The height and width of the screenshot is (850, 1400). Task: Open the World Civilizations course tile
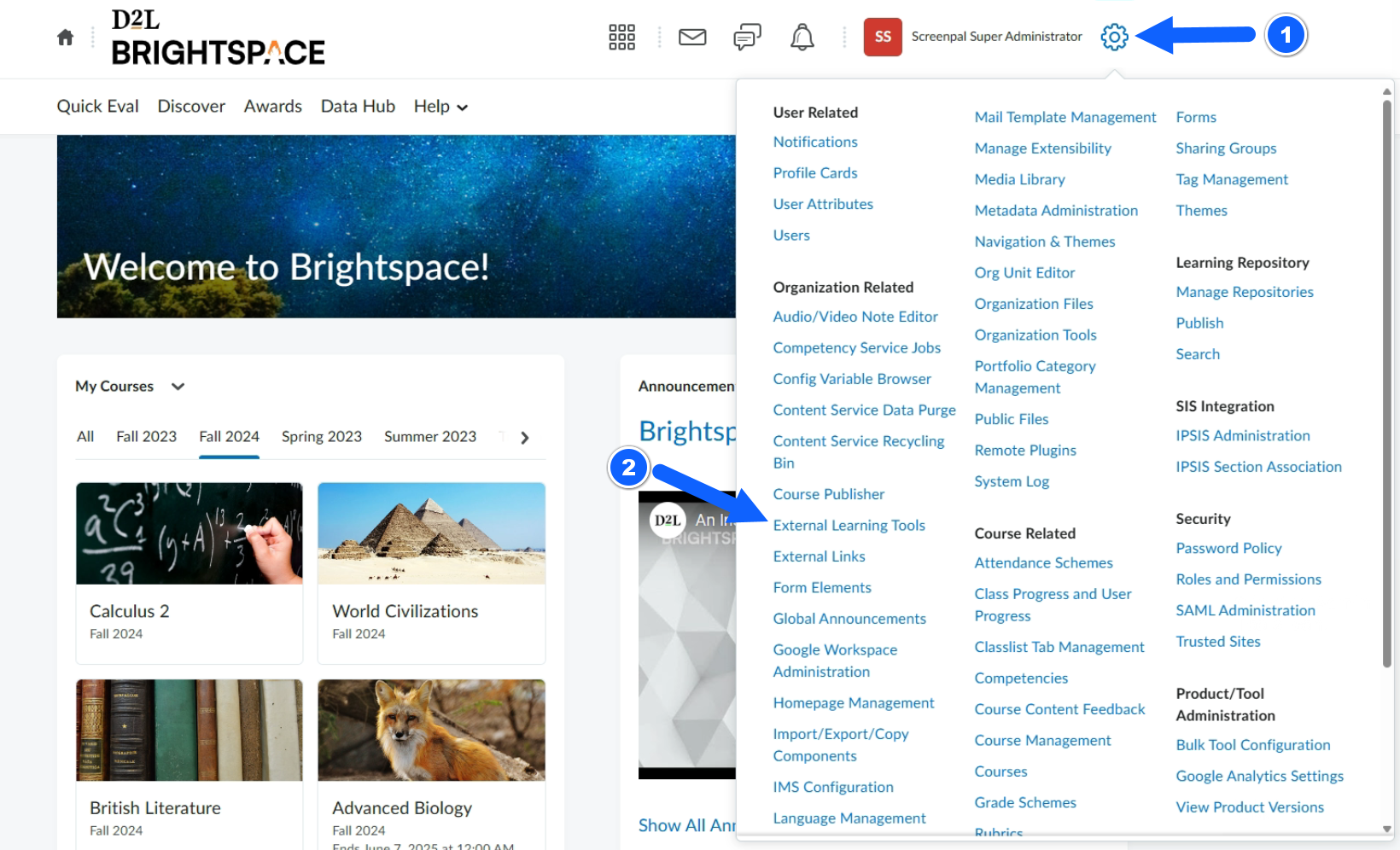(x=431, y=573)
